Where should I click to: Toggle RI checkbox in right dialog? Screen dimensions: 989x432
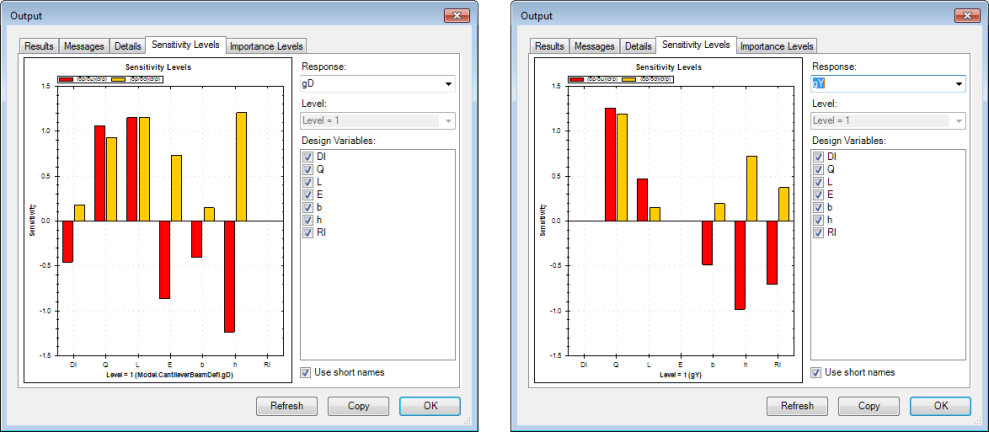coord(818,233)
